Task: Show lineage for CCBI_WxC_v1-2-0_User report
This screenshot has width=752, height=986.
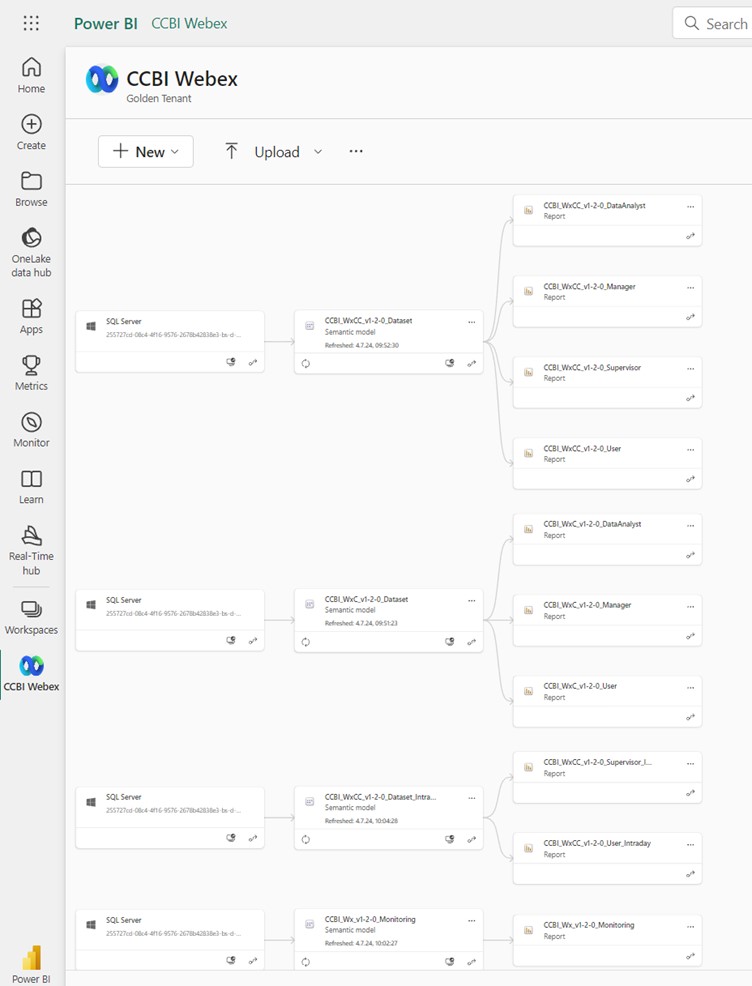Action: [x=690, y=717]
